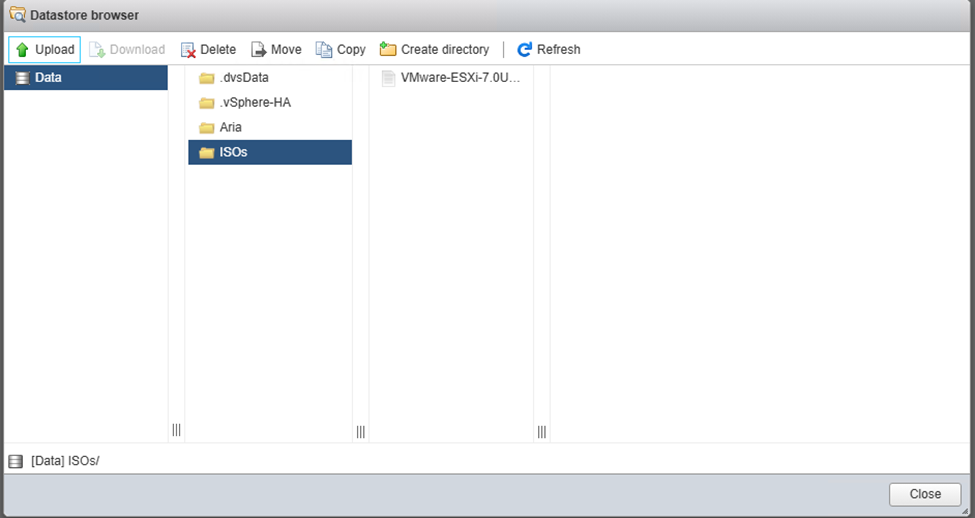Select the .vSphere-HA folder
This screenshot has width=975, height=518.
(x=255, y=103)
